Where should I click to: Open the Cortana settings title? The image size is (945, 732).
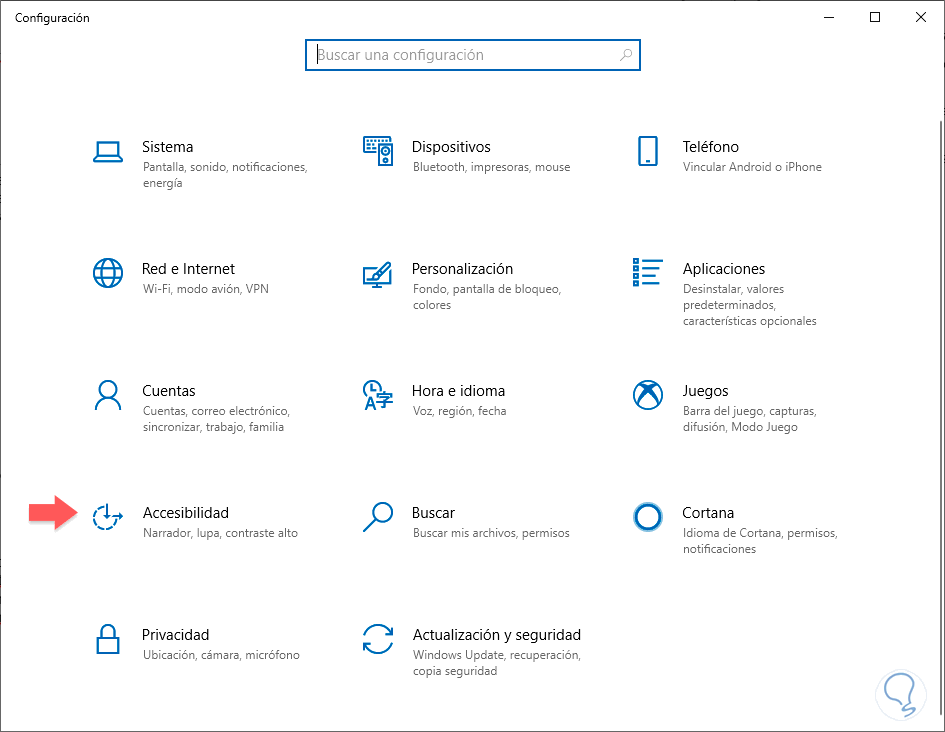(x=708, y=513)
